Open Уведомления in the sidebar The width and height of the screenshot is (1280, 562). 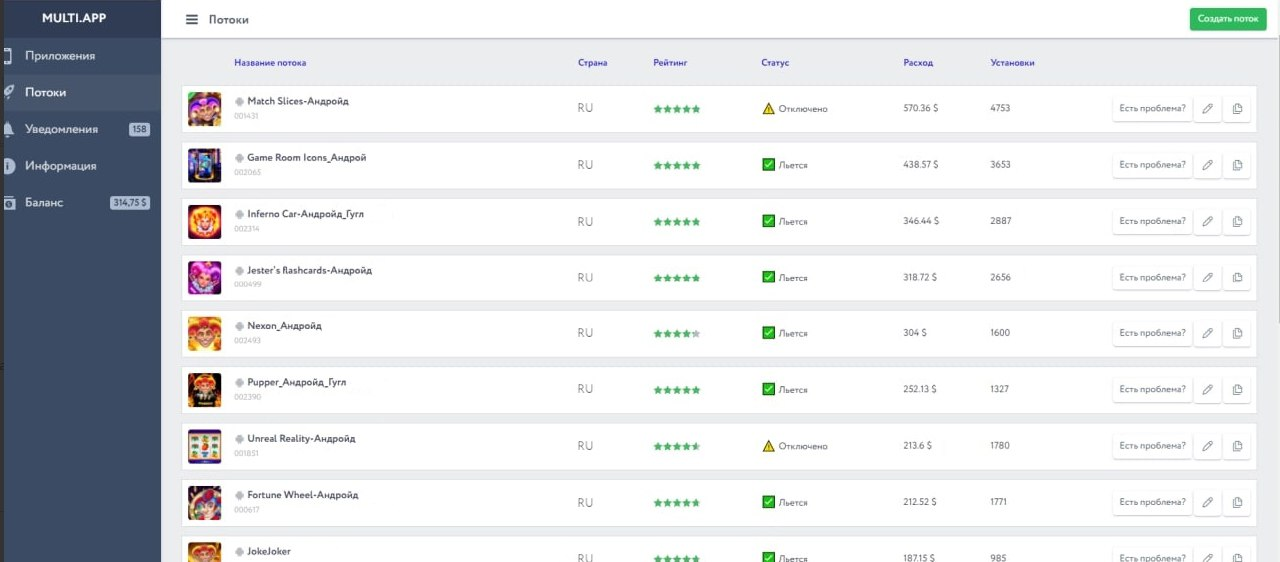point(80,129)
